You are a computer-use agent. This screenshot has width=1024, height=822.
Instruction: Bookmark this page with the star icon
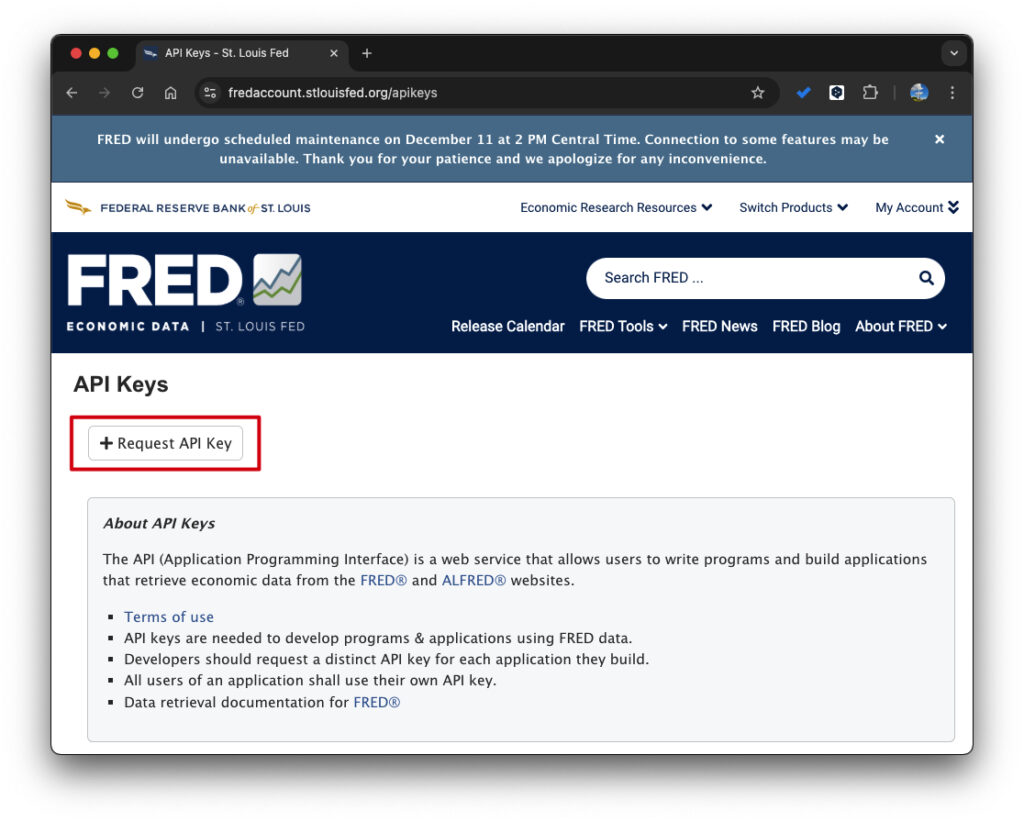(x=758, y=93)
